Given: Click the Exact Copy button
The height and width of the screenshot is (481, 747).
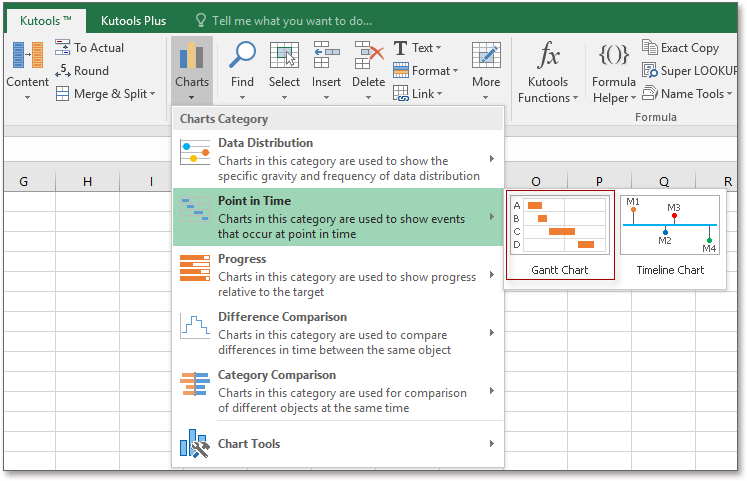Looking at the screenshot, I should [x=680, y=48].
